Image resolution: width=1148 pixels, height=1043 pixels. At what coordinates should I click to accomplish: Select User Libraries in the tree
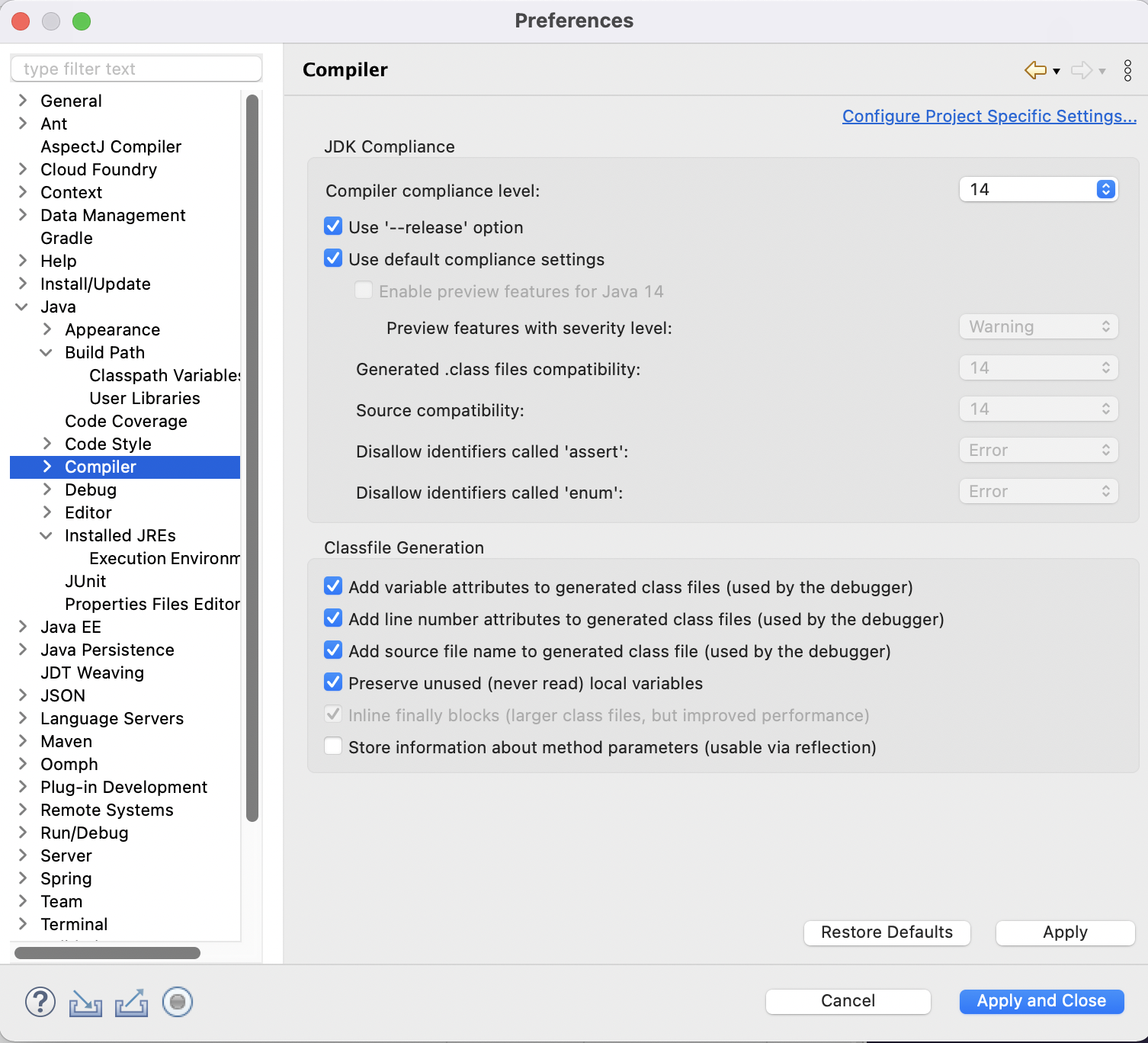[x=145, y=398]
